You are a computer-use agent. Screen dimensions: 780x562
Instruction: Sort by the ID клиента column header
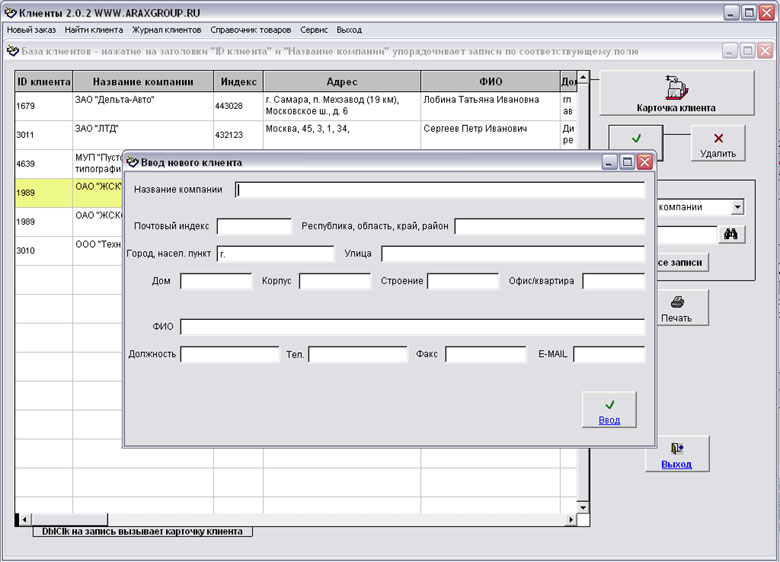[x=44, y=82]
